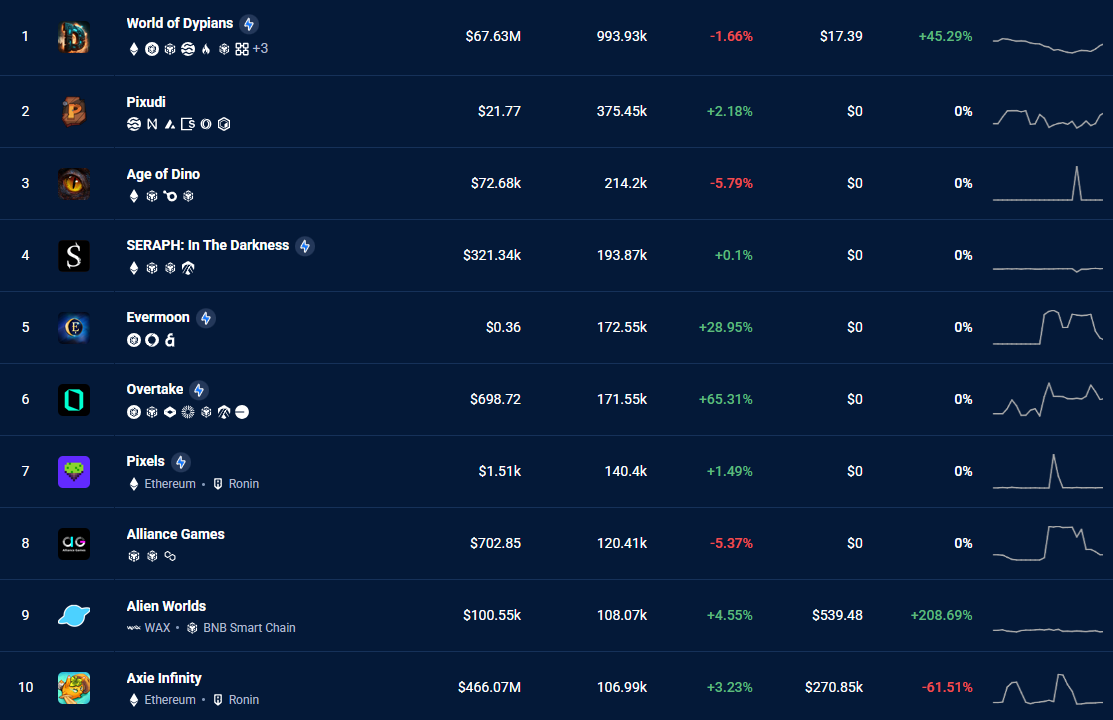Select the BNB Smart Chain label under Alien Worlds
Screen dimensions: 1113x720
249,628
